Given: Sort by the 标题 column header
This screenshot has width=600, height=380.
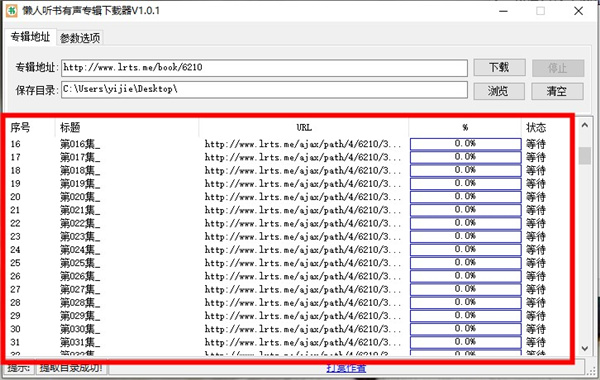Looking at the screenshot, I should point(127,127).
